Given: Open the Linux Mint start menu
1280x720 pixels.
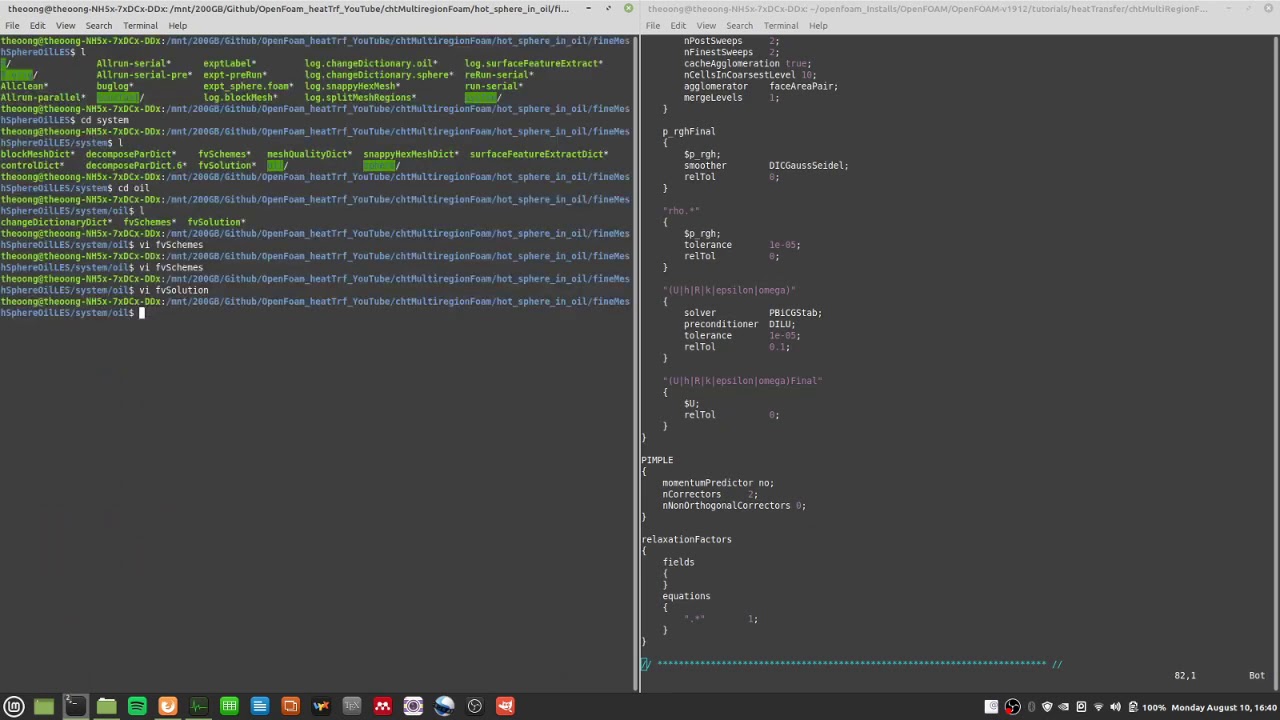Looking at the screenshot, I should tap(14, 707).
